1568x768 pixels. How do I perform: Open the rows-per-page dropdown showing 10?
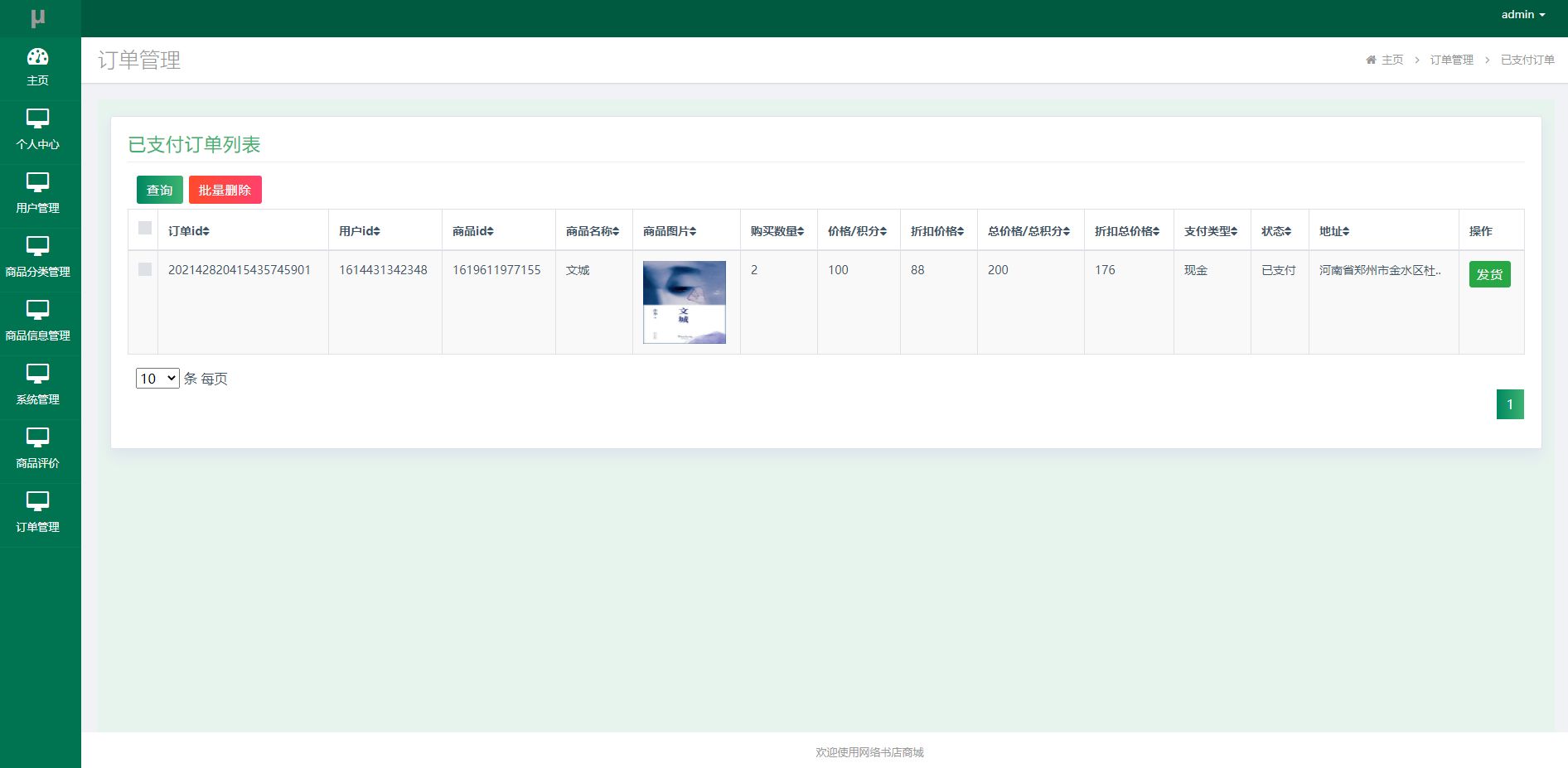pos(157,379)
